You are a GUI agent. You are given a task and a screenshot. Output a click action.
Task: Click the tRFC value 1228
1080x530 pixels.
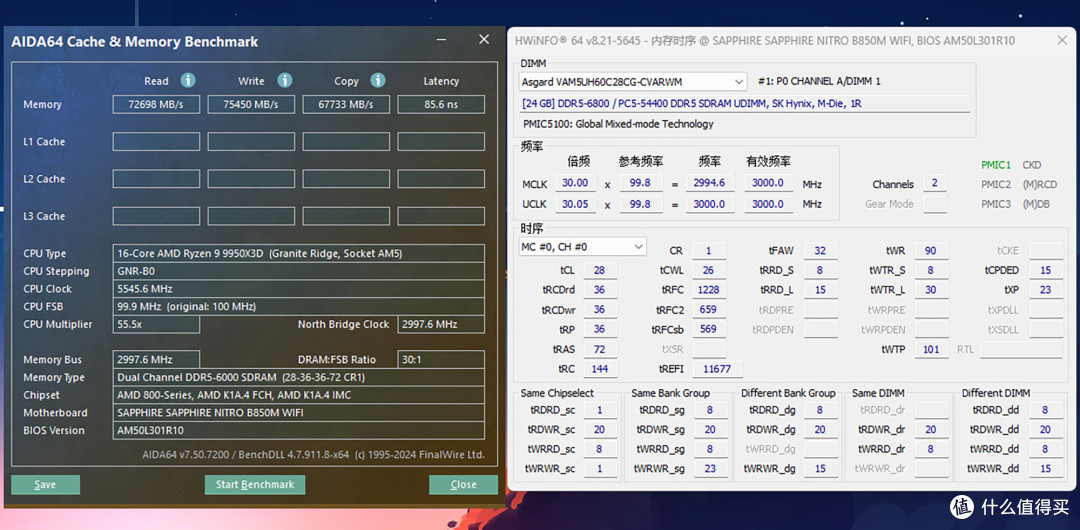tap(708, 290)
